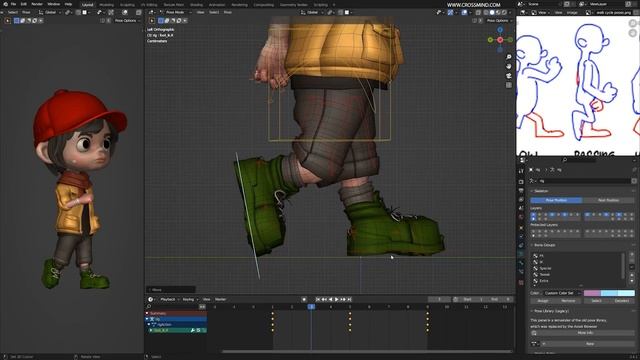This screenshot has height=360, width=640.
Task: Click the viewport zoom magnifier gizmo
Action: 509,57
